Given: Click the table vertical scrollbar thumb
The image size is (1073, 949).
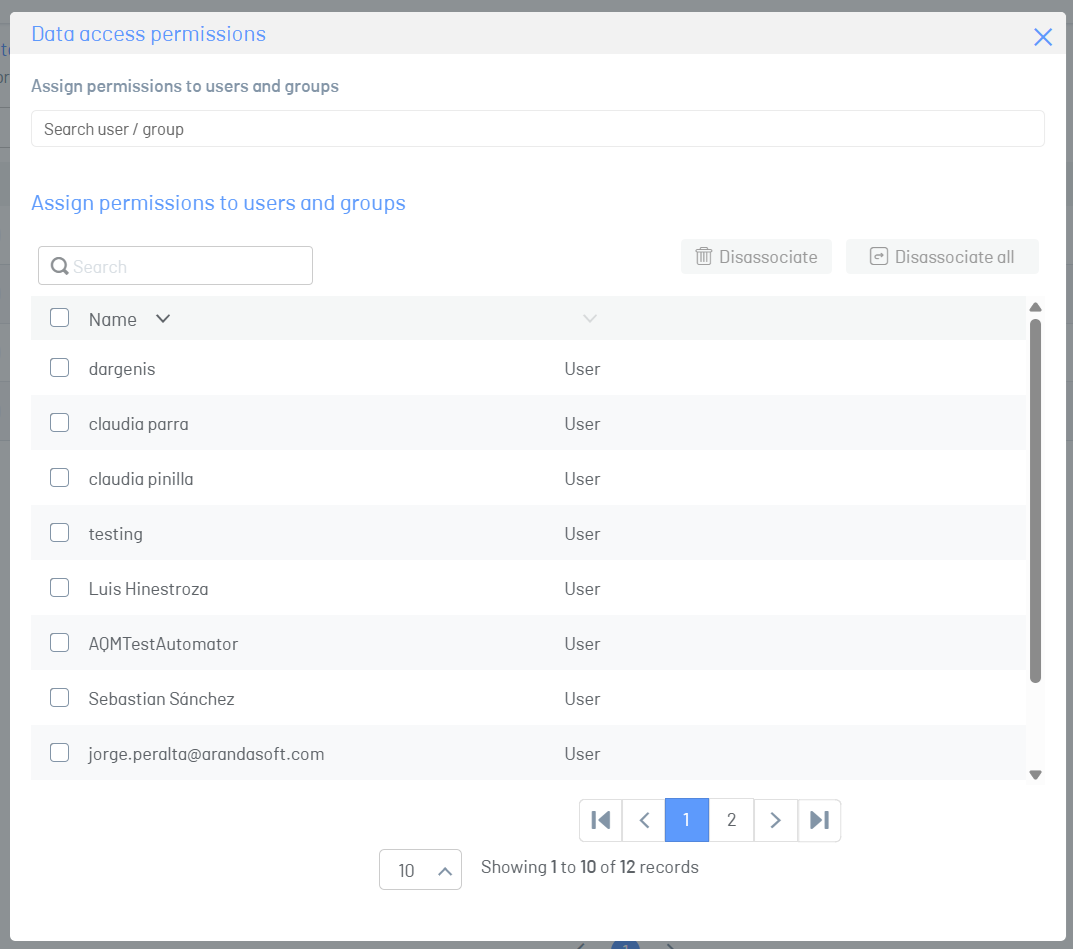Looking at the screenshot, I should point(1035,501).
